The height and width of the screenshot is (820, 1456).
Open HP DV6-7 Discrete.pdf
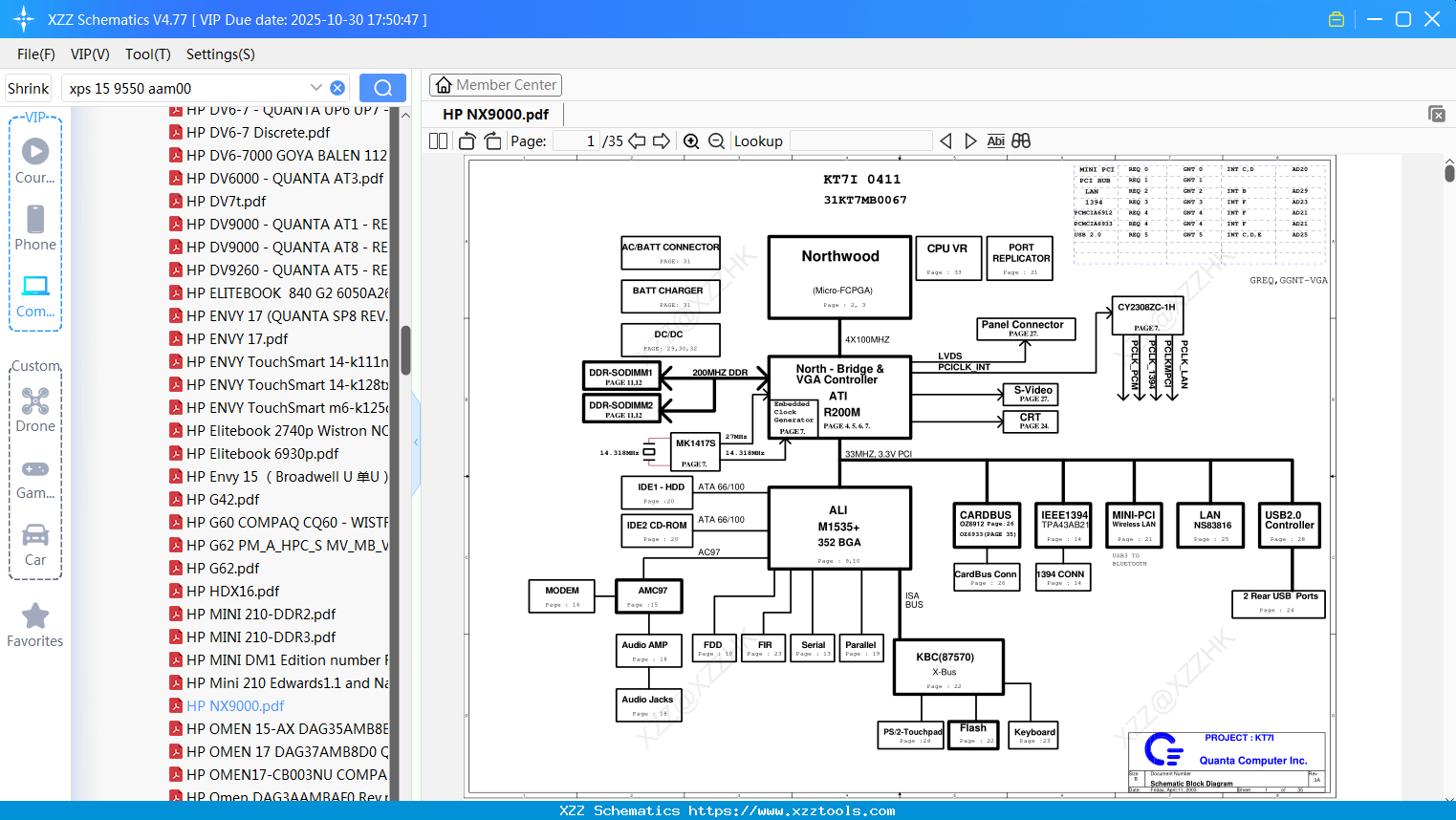click(258, 133)
